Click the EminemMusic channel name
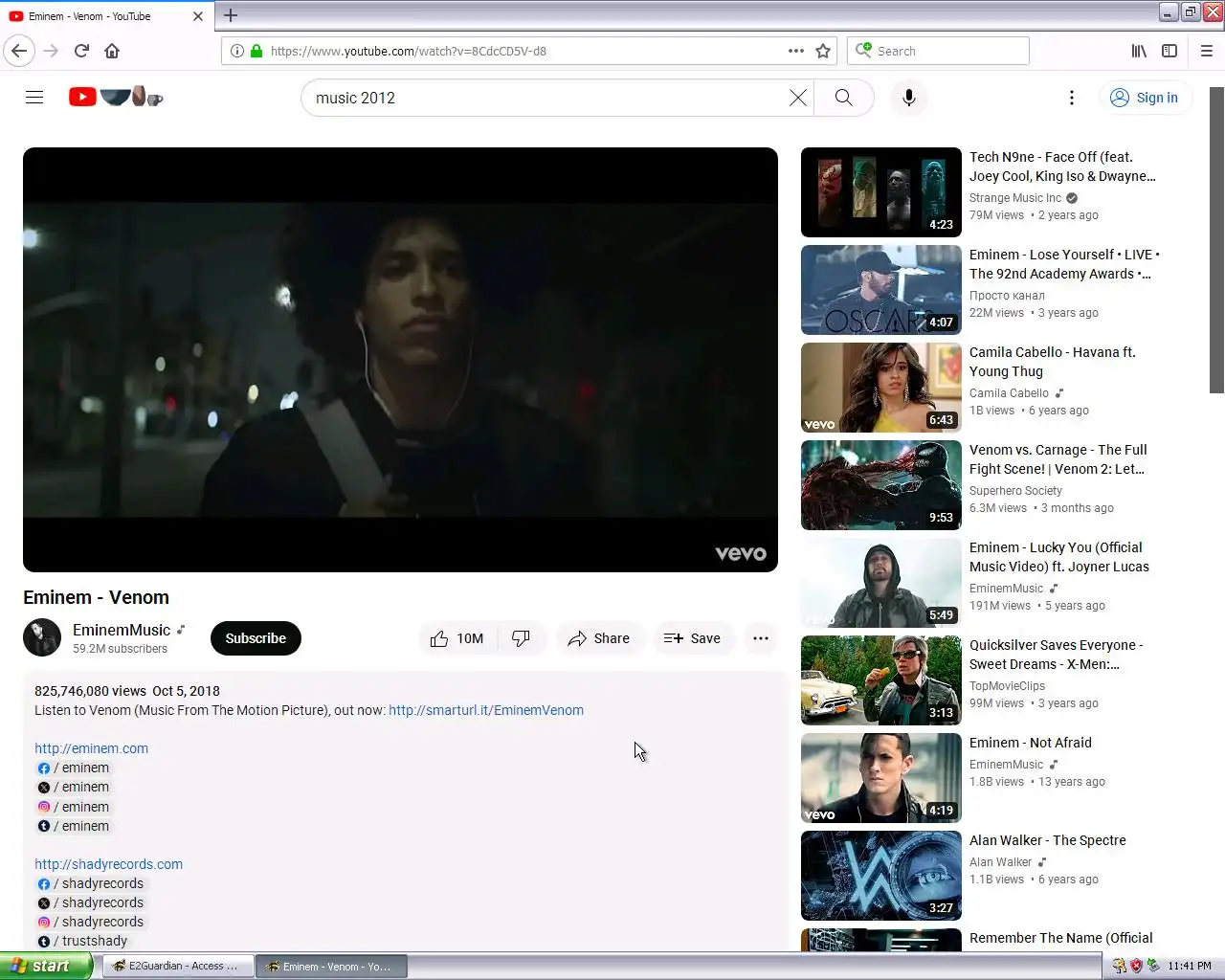 pyautogui.click(x=122, y=630)
